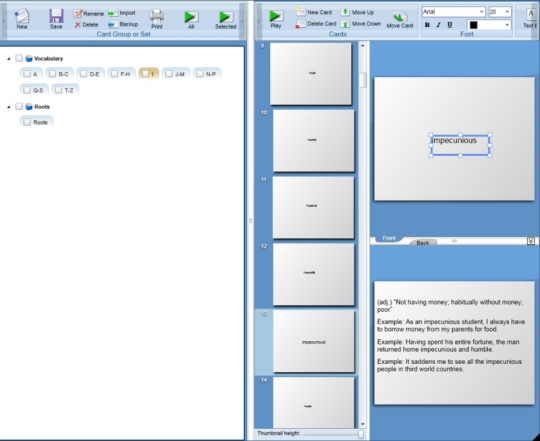This screenshot has height=441, width=540.
Task: Select card thumbnail number 11
Action: coord(313,207)
